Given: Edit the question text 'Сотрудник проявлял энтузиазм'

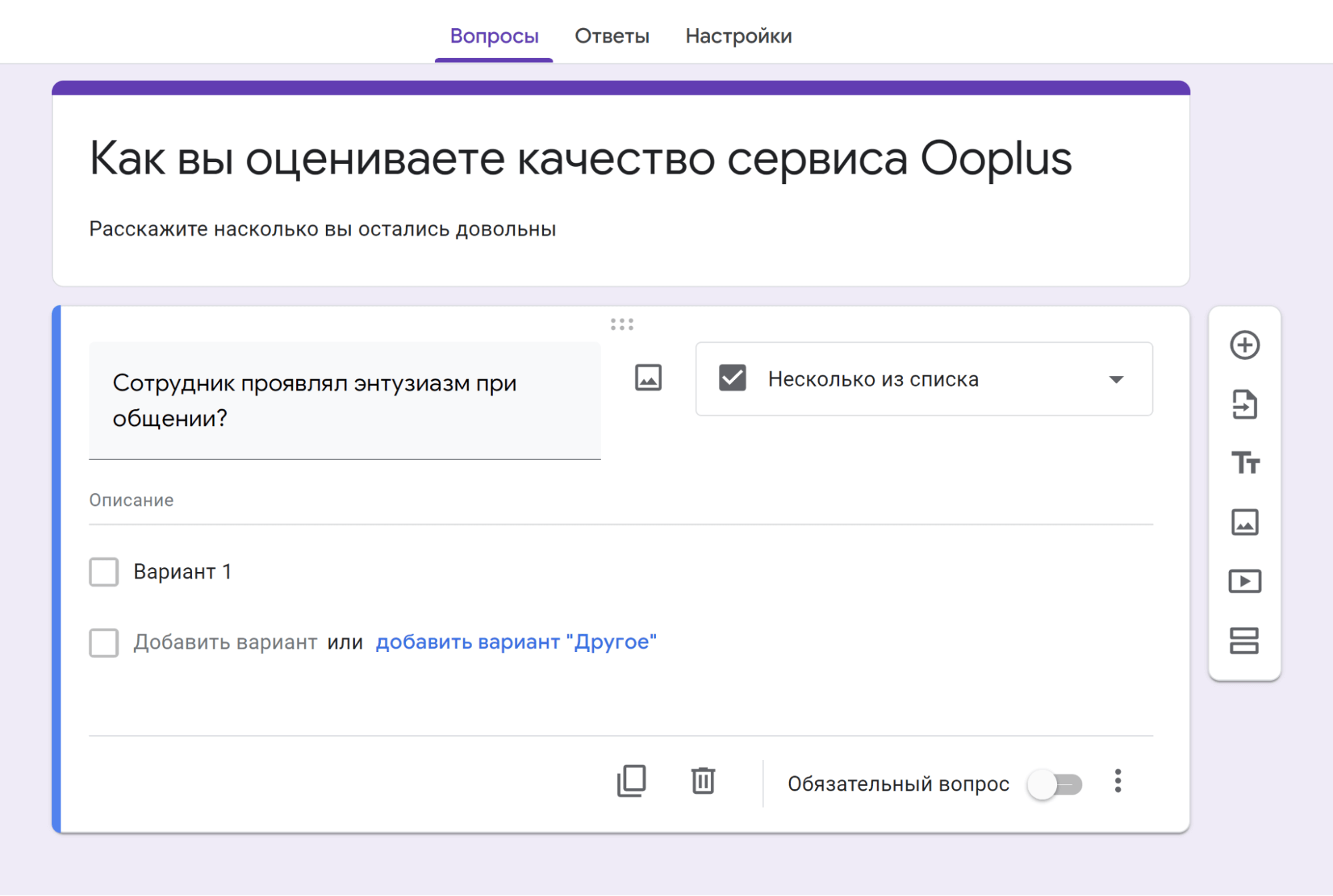Looking at the screenshot, I should click(345, 401).
